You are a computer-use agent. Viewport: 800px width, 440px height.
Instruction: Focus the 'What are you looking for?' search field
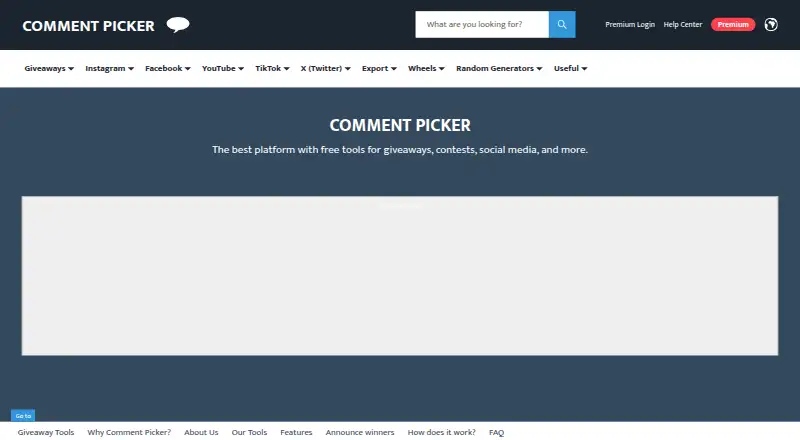point(482,25)
